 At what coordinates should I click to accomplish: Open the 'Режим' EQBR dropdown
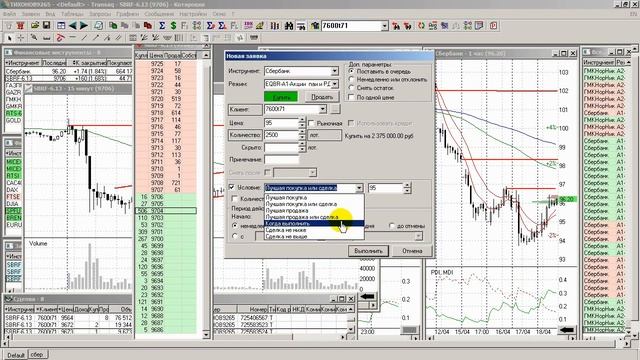(x=334, y=84)
